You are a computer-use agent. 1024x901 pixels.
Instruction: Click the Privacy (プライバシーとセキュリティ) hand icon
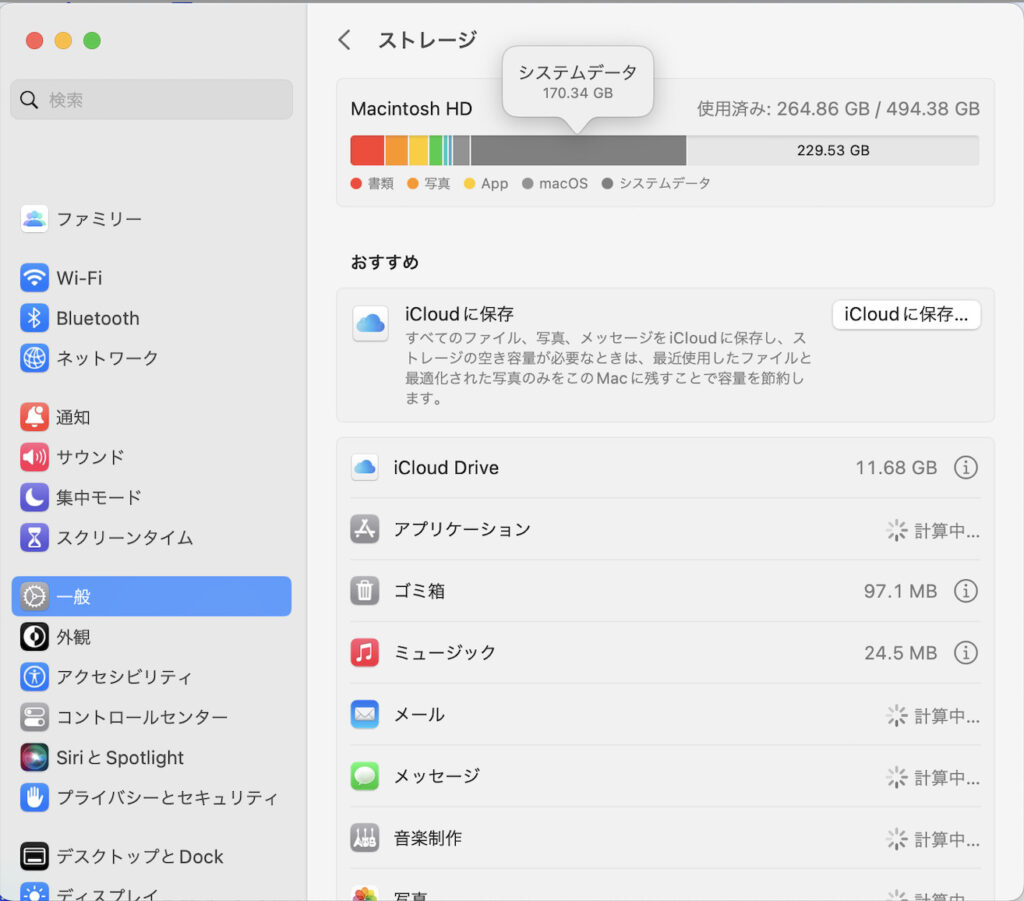pyautogui.click(x=34, y=797)
